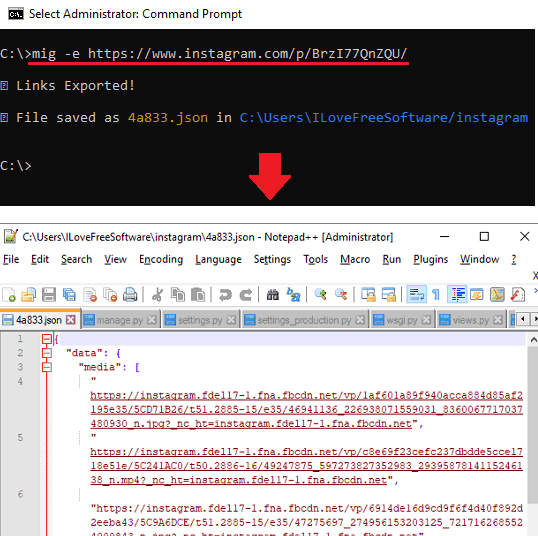Viewport: 538px width, 536px height.
Task: Open the .mp4 fbcdn link on line 5
Action: pos(306,466)
